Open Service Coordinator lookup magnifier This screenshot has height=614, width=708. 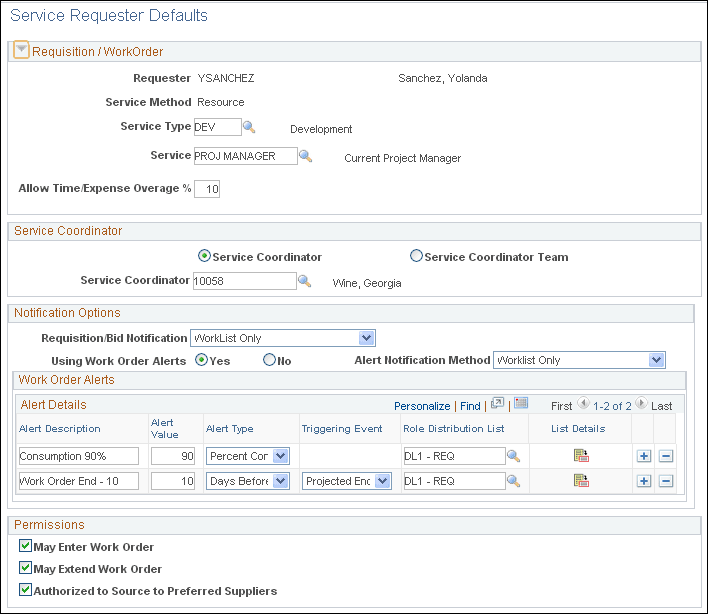click(304, 281)
